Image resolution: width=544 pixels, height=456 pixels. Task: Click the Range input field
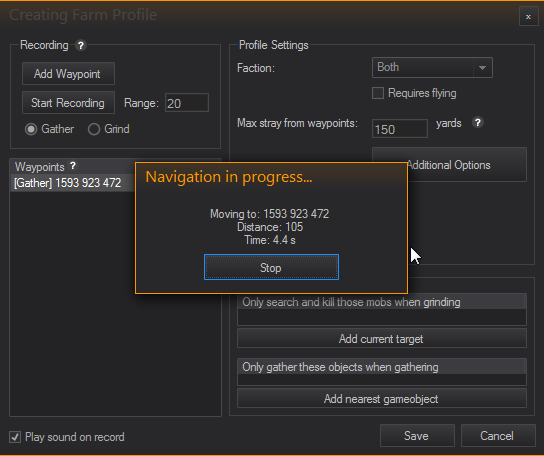pos(187,103)
